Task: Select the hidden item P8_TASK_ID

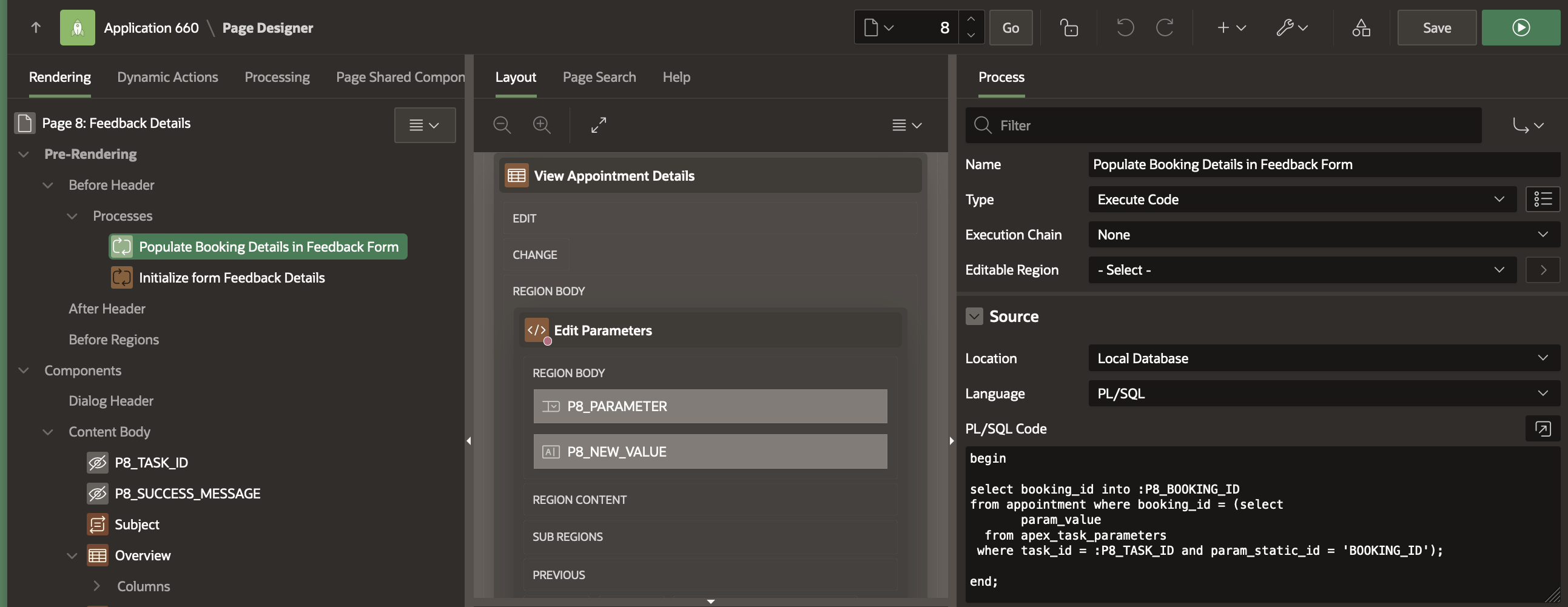Action: [x=151, y=463]
